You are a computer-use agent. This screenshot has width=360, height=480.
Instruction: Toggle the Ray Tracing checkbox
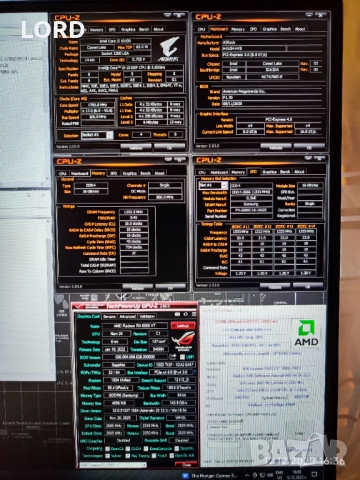[x=128, y=455]
